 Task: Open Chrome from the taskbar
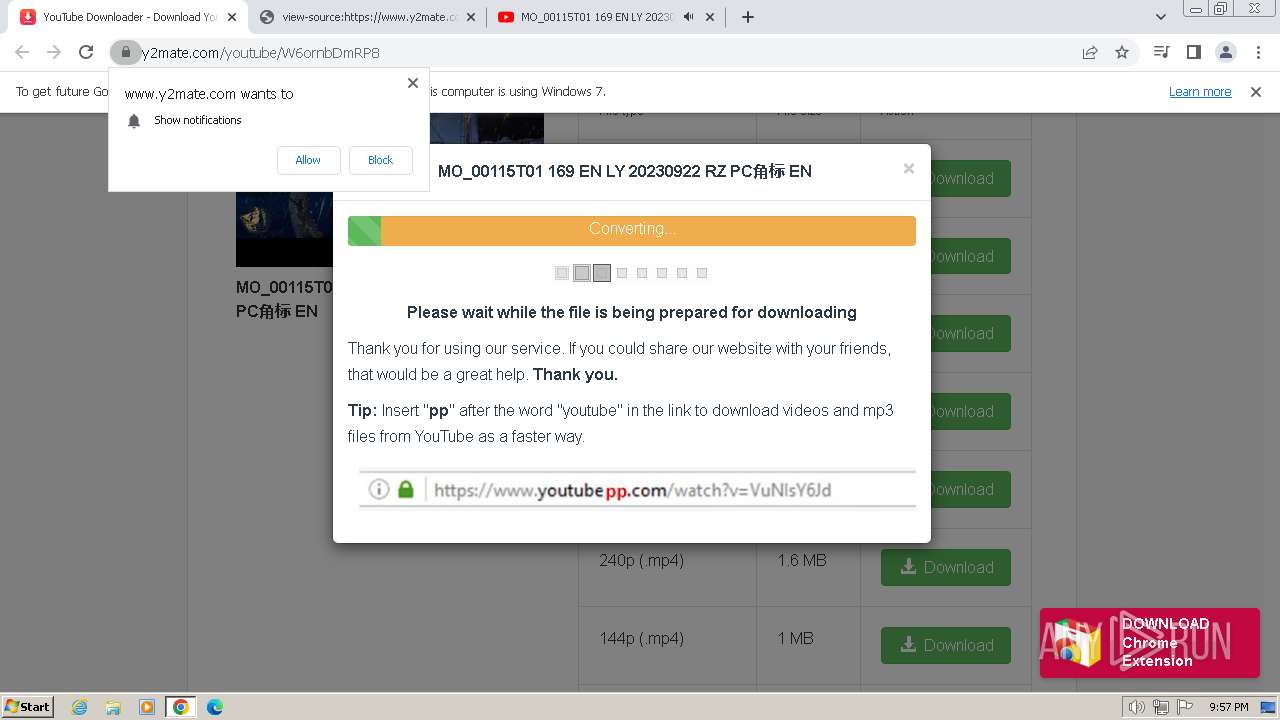pos(181,706)
